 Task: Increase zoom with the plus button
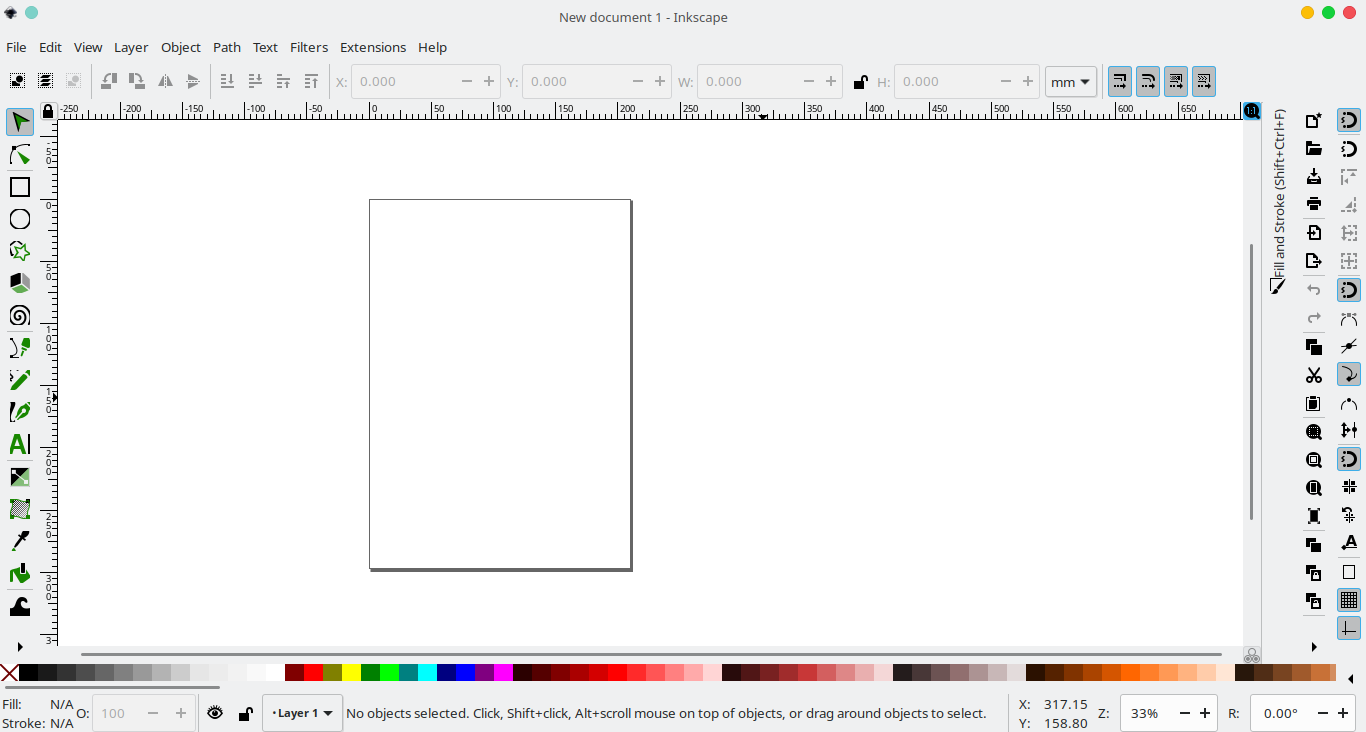pyautogui.click(x=1205, y=713)
